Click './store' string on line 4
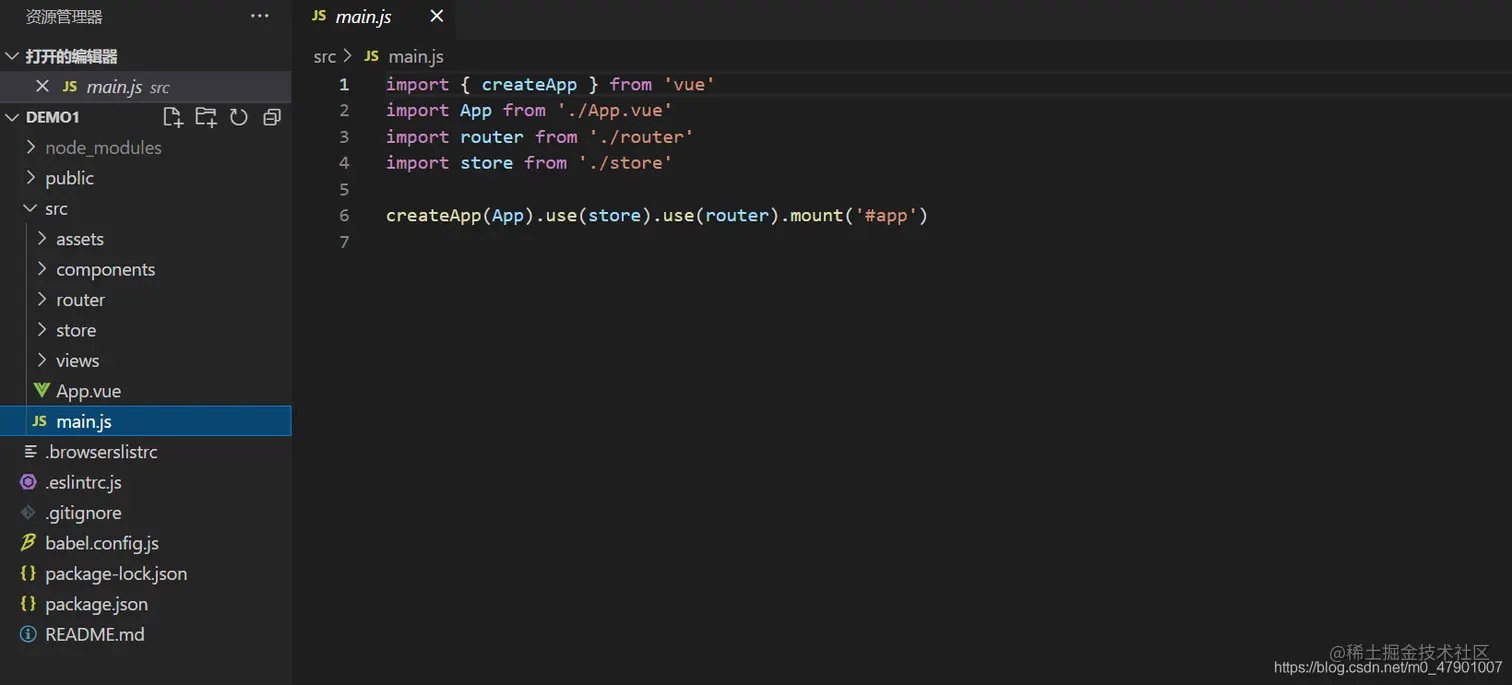The width and height of the screenshot is (1512, 685). click(x=625, y=162)
